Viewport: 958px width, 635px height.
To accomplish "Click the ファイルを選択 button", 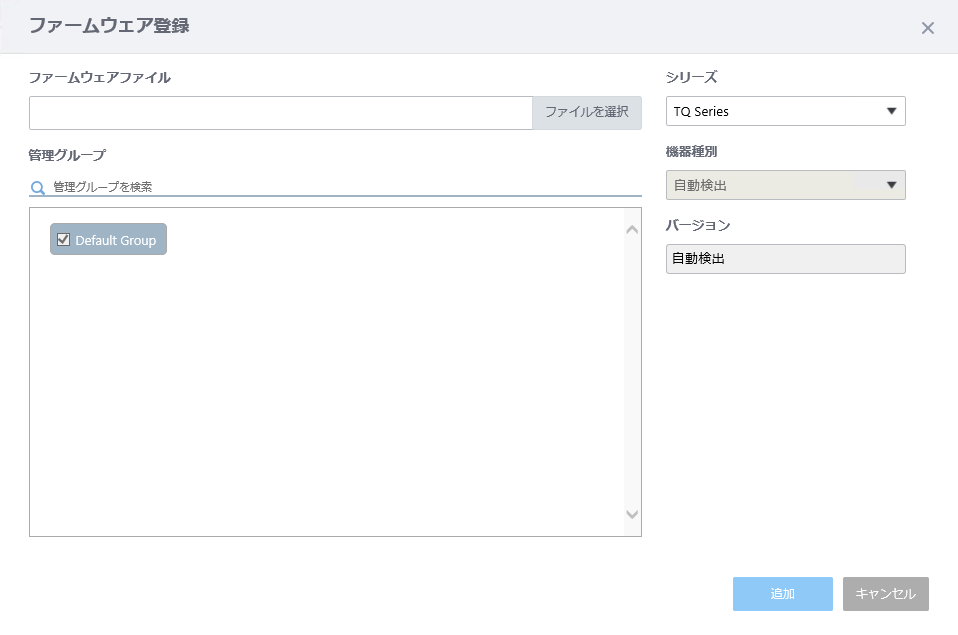I will coord(587,112).
